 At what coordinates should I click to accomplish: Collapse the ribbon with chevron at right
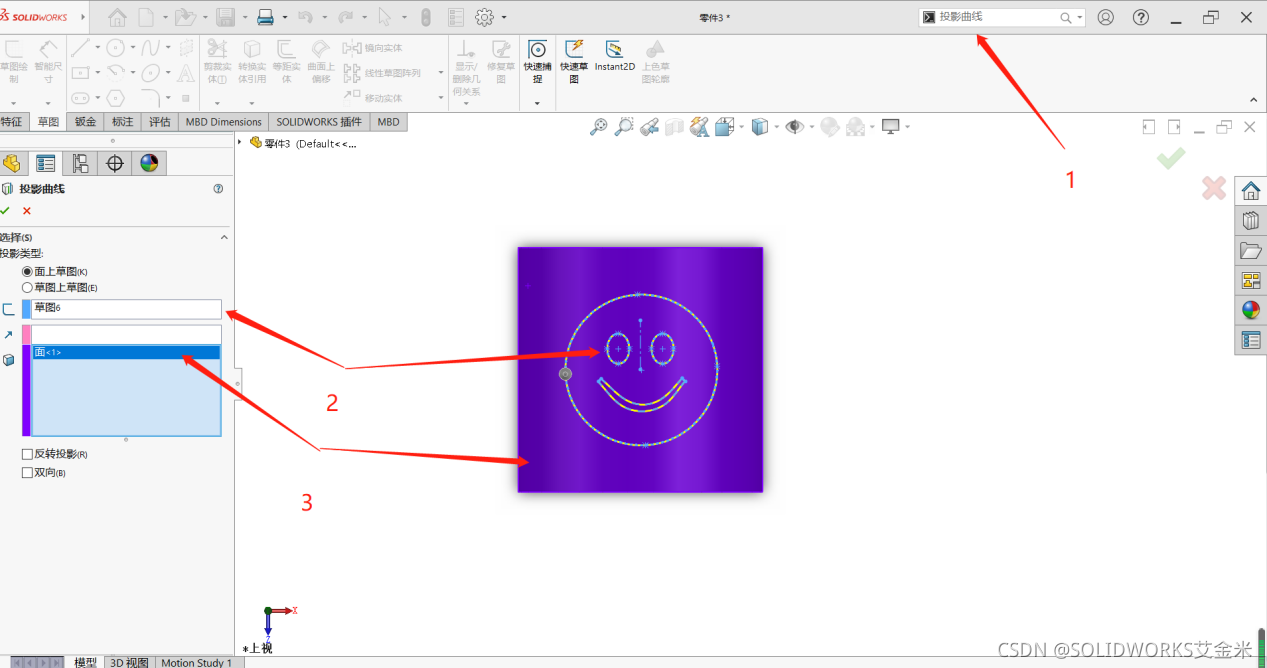click(x=1254, y=100)
